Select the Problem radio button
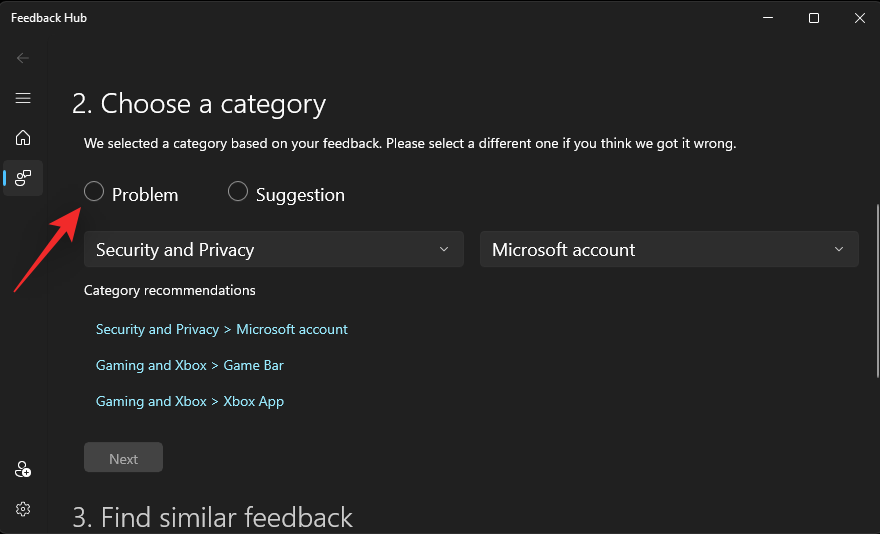The height and width of the screenshot is (534, 880). point(94,192)
